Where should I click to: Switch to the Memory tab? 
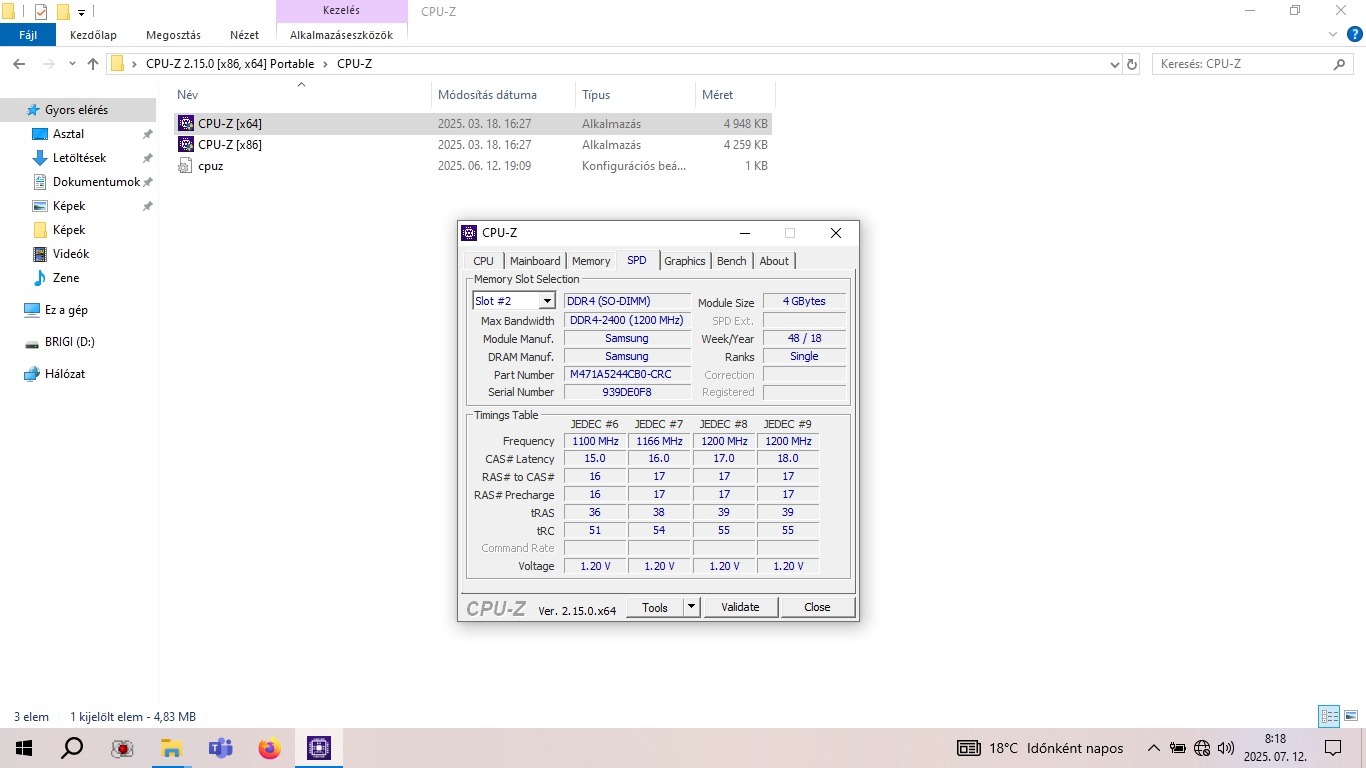click(x=591, y=261)
